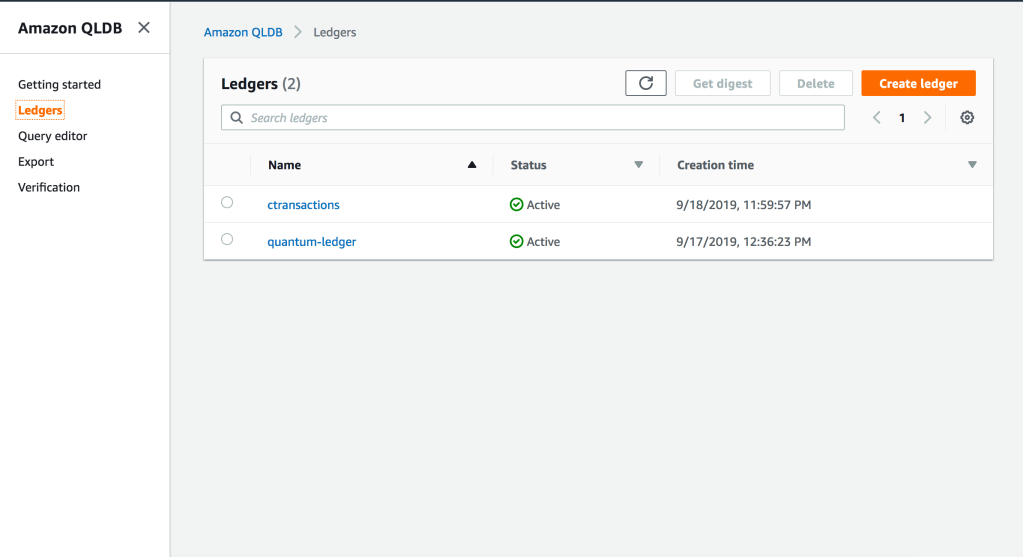
Task: Click the quantum-ledger Active status icon
Action: click(x=517, y=242)
